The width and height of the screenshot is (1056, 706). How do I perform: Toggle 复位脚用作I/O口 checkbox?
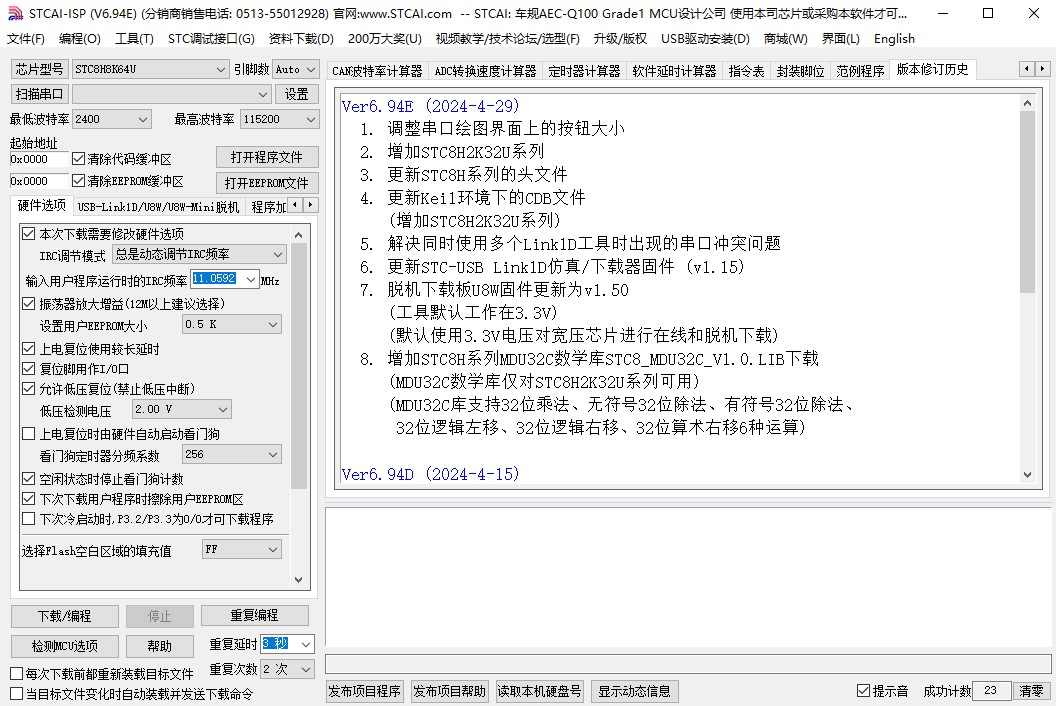click(29, 369)
